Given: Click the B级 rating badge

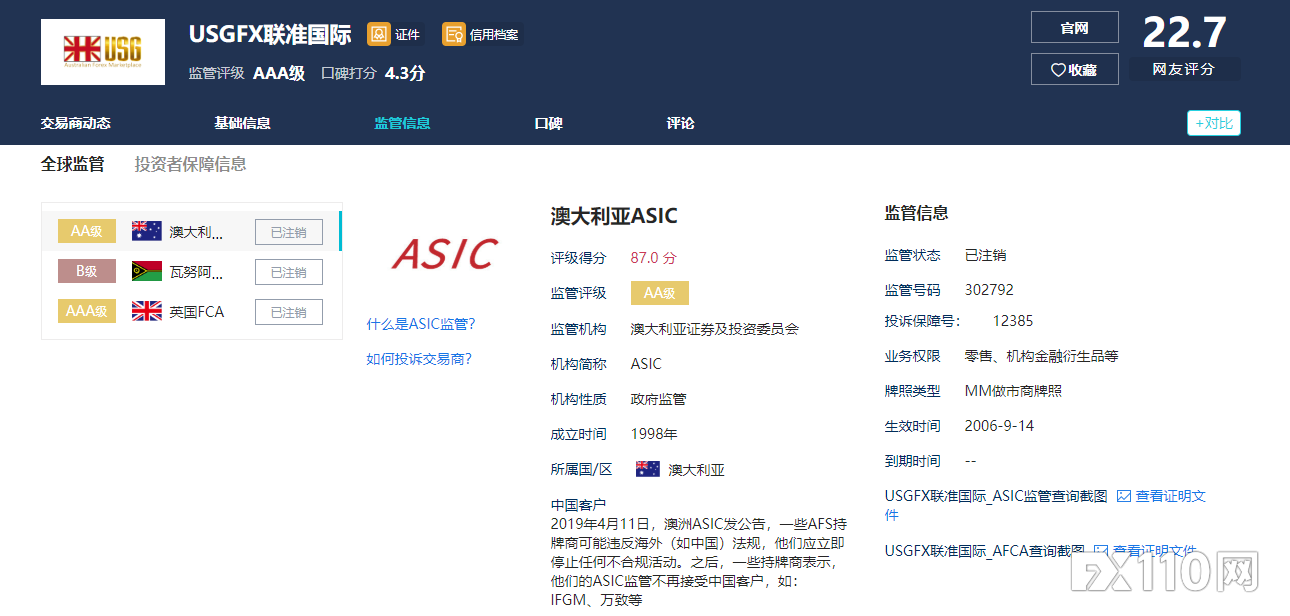Looking at the screenshot, I should tap(87, 271).
